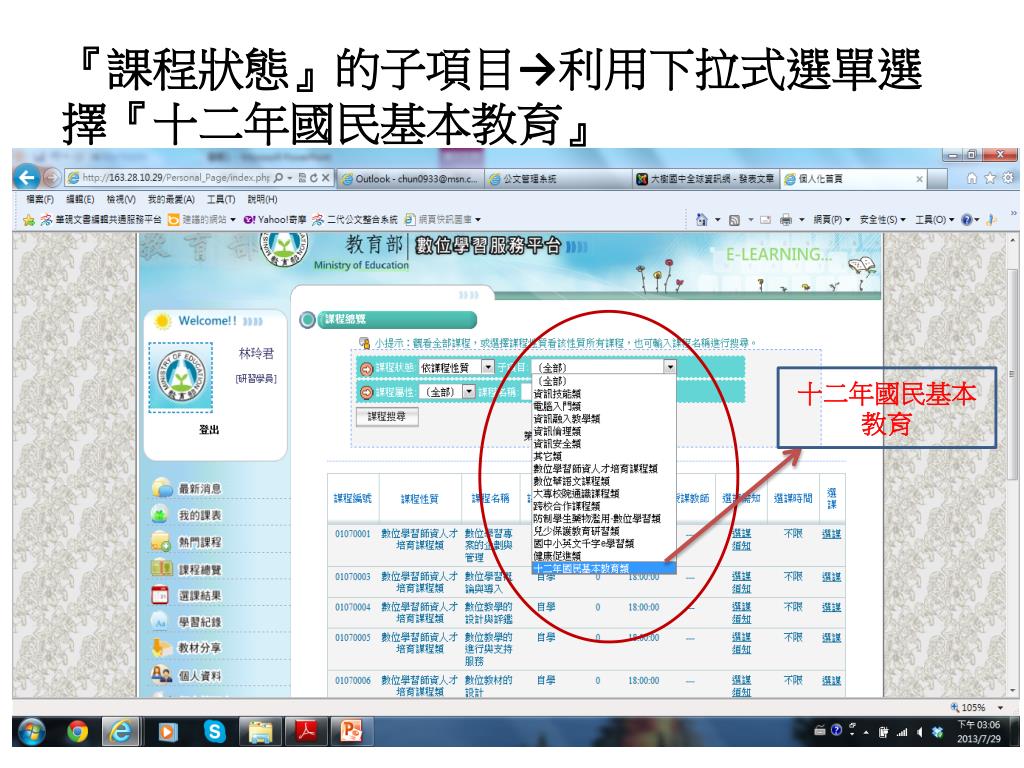Open the 網頁(P) command bar dropdown
The height and width of the screenshot is (768, 1024).
click(x=831, y=220)
